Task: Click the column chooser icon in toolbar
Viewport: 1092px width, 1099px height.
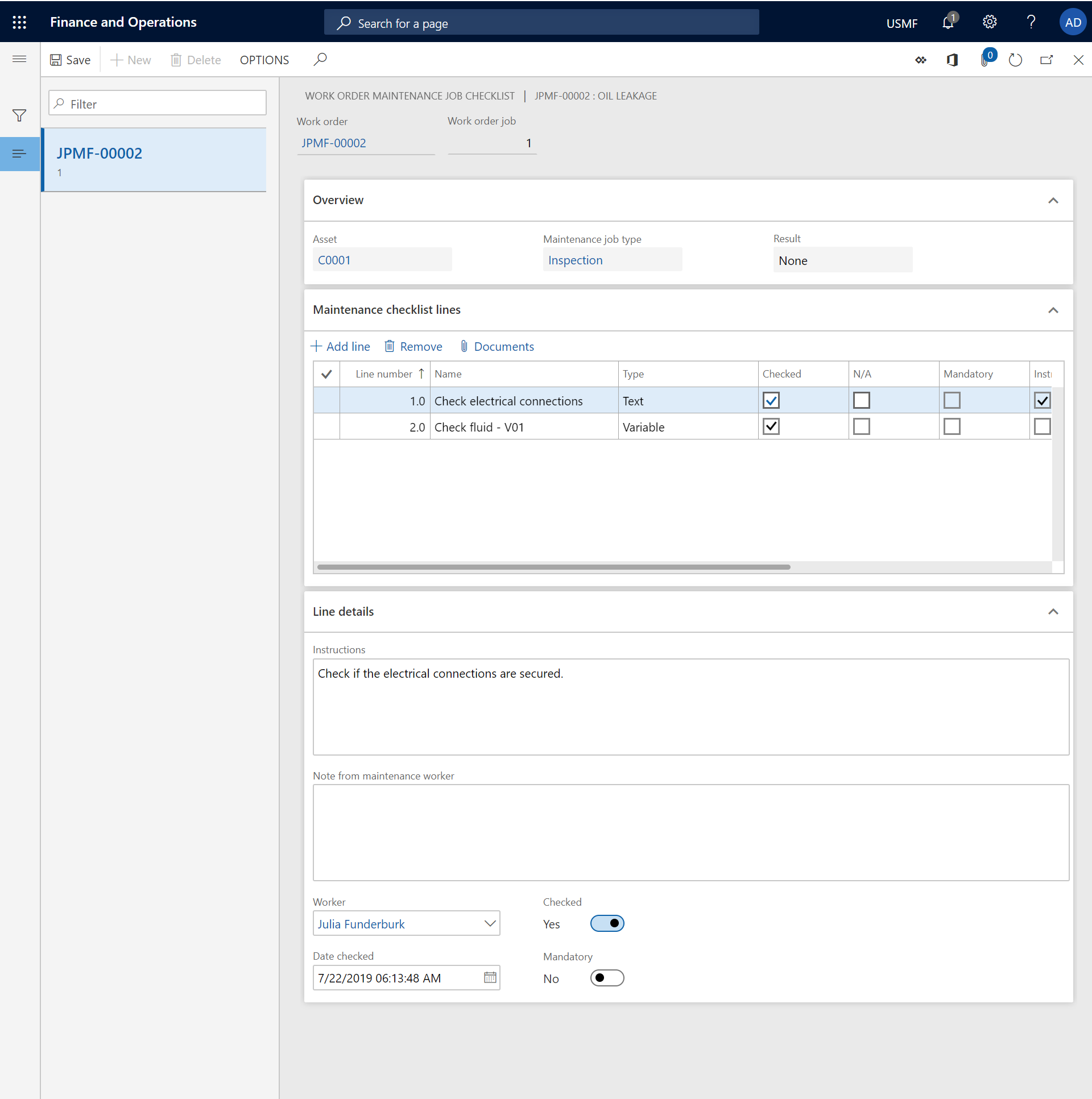Action: point(920,60)
